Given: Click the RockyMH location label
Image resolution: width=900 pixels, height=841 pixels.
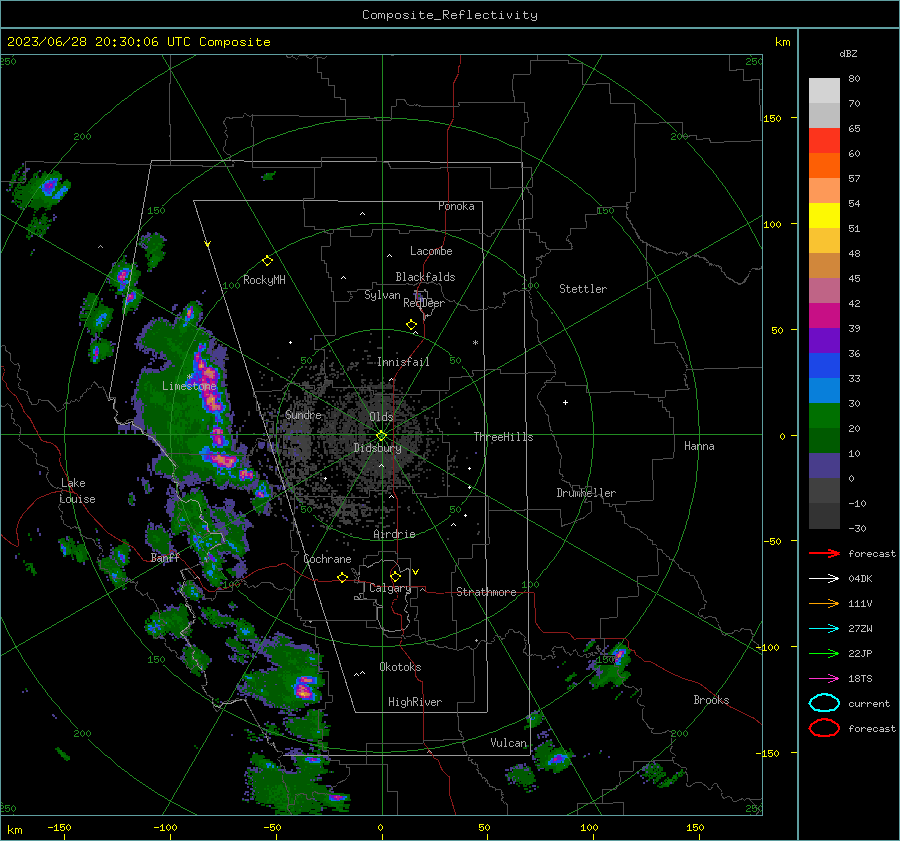Looking at the screenshot, I should [x=264, y=280].
